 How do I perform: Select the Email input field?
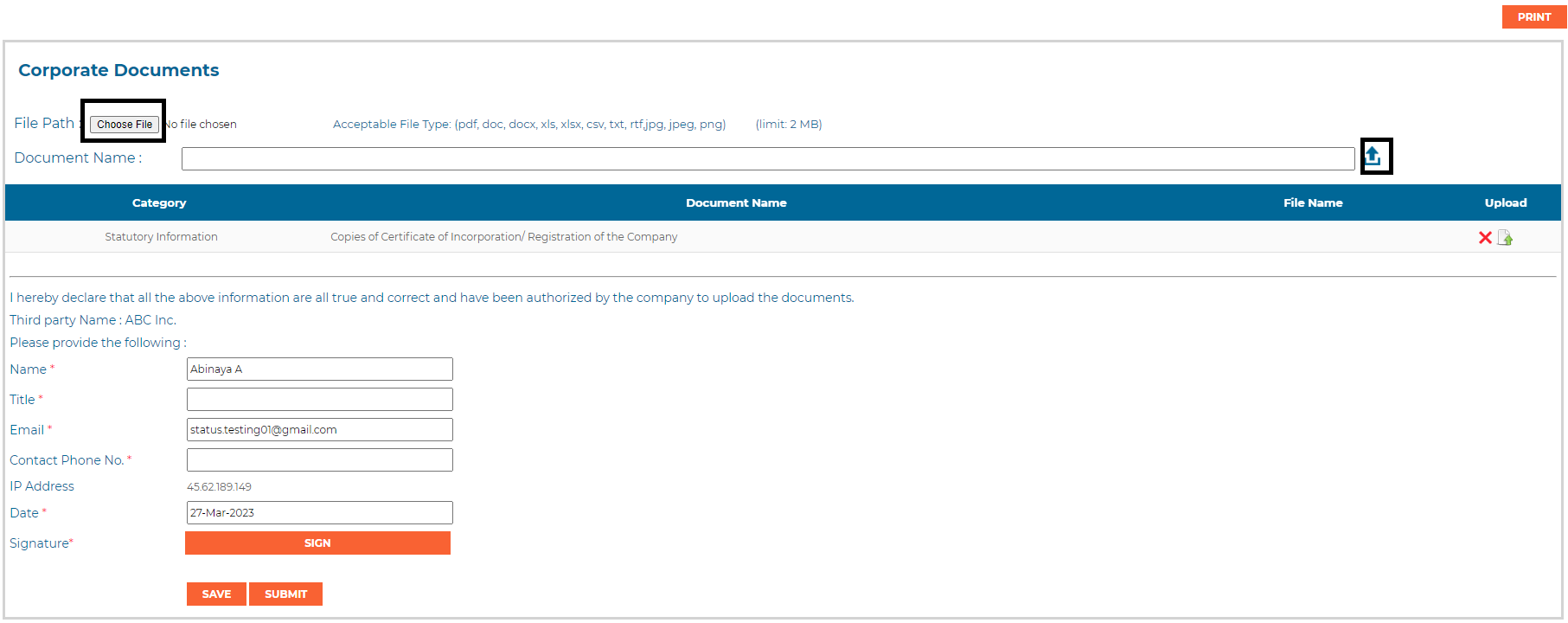tap(319, 430)
